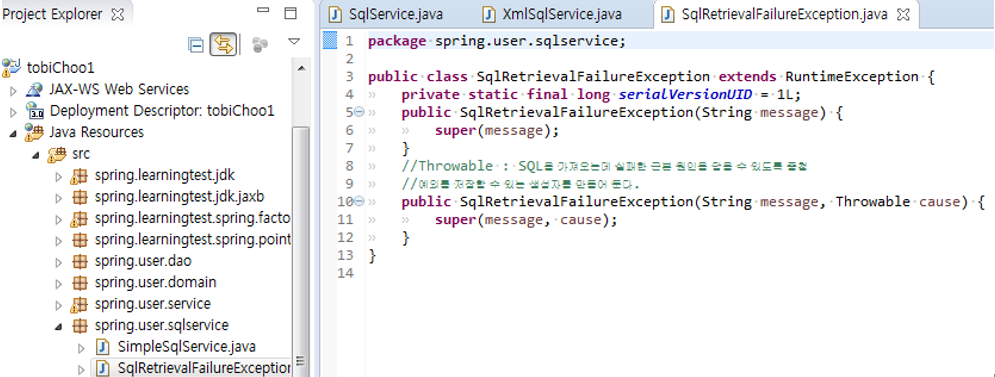Viewport: 995px width, 377px height.
Task: Click the XmlSqlService.java tab file icon
Action: [489, 14]
